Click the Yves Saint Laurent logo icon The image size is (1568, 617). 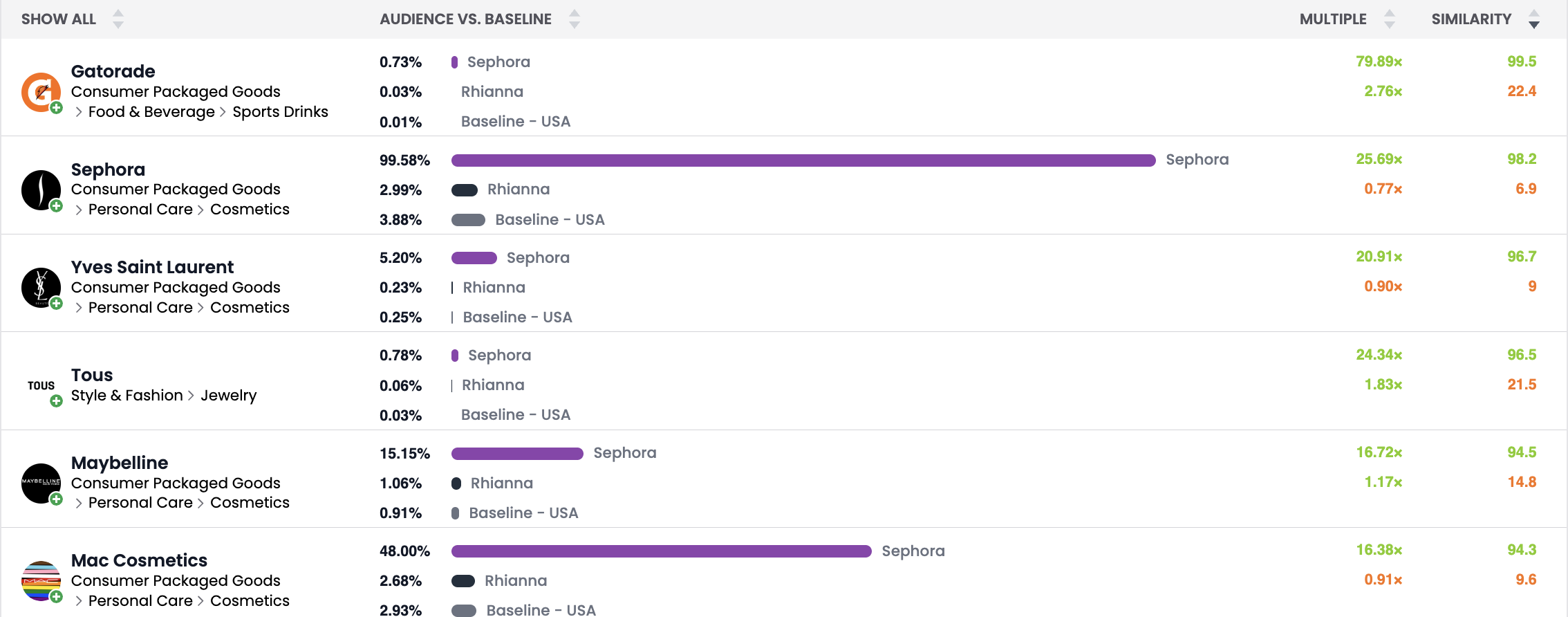pyautogui.click(x=40, y=286)
